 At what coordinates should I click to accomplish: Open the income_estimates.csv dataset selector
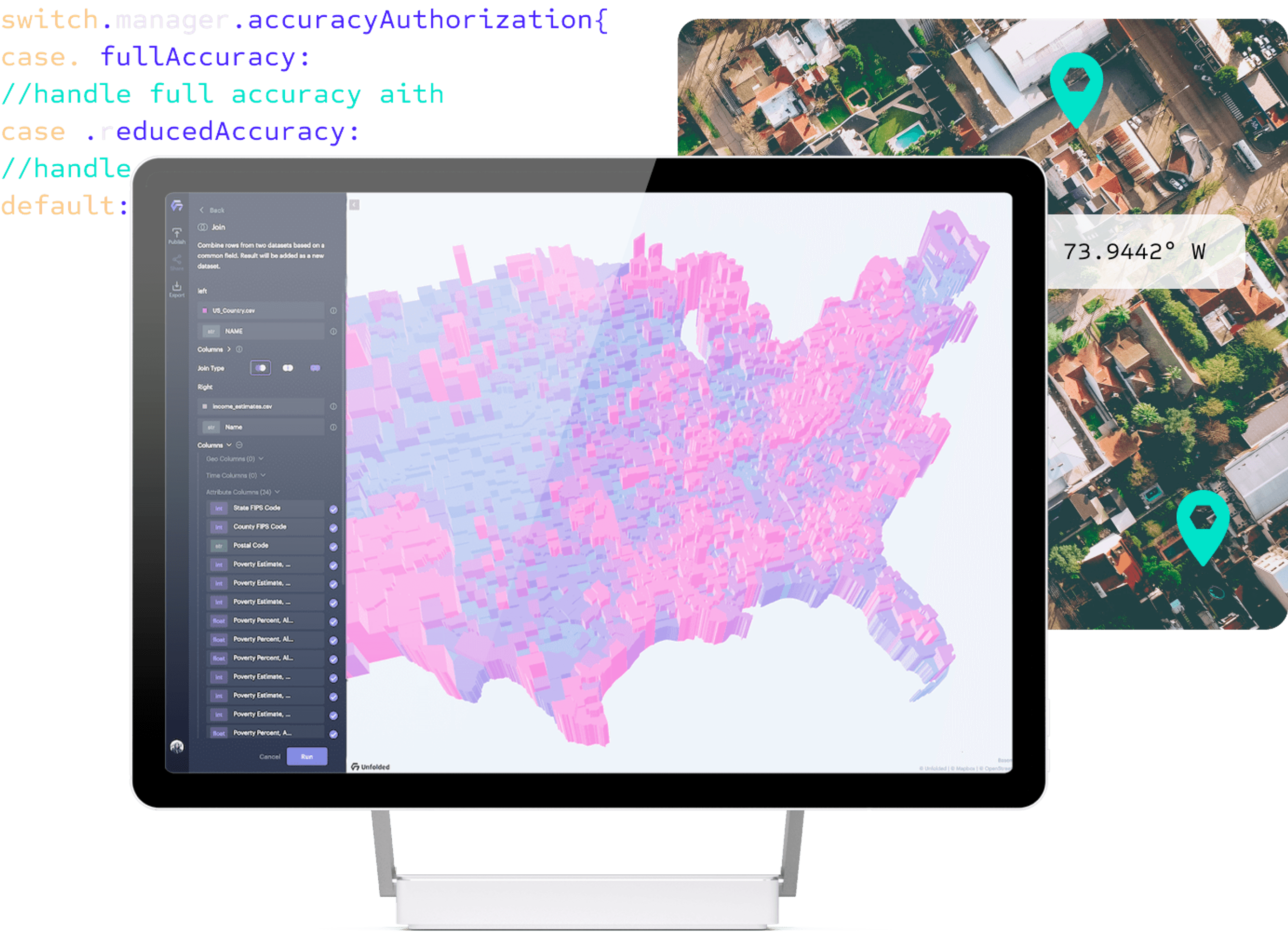261,406
